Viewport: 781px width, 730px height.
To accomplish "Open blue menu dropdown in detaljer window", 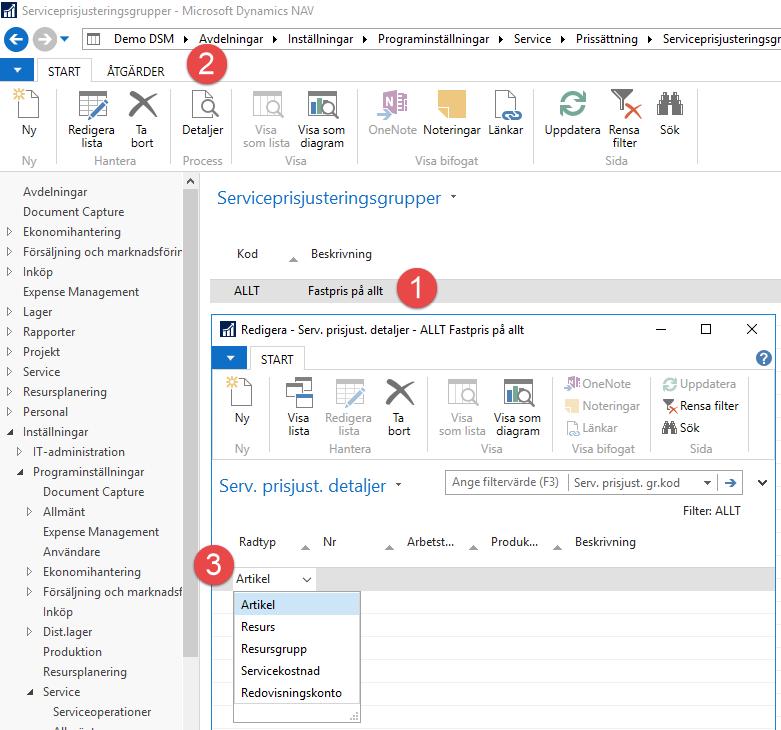I will click(x=229, y=358).
